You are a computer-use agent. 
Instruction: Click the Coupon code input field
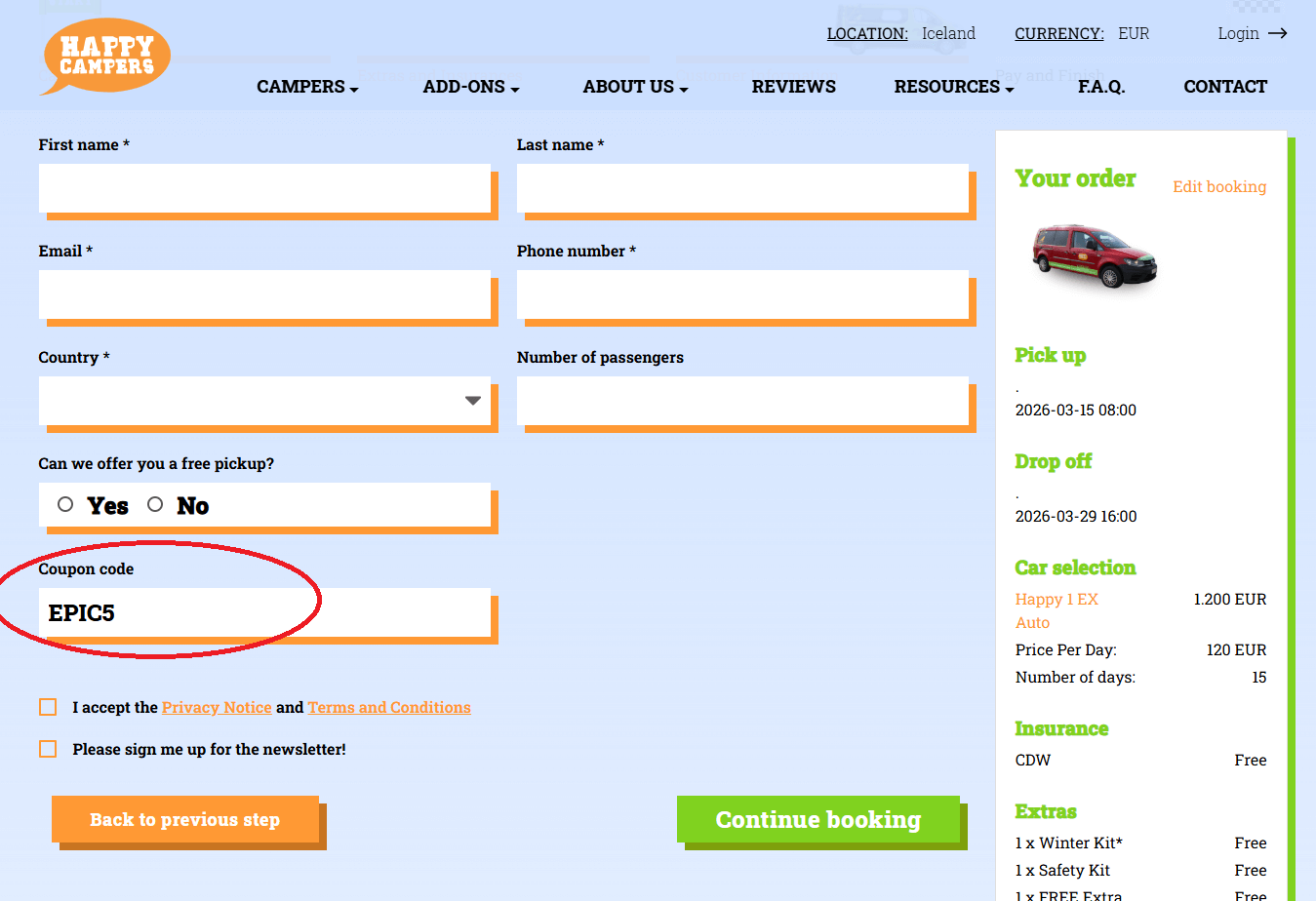(x=264, y=612)
